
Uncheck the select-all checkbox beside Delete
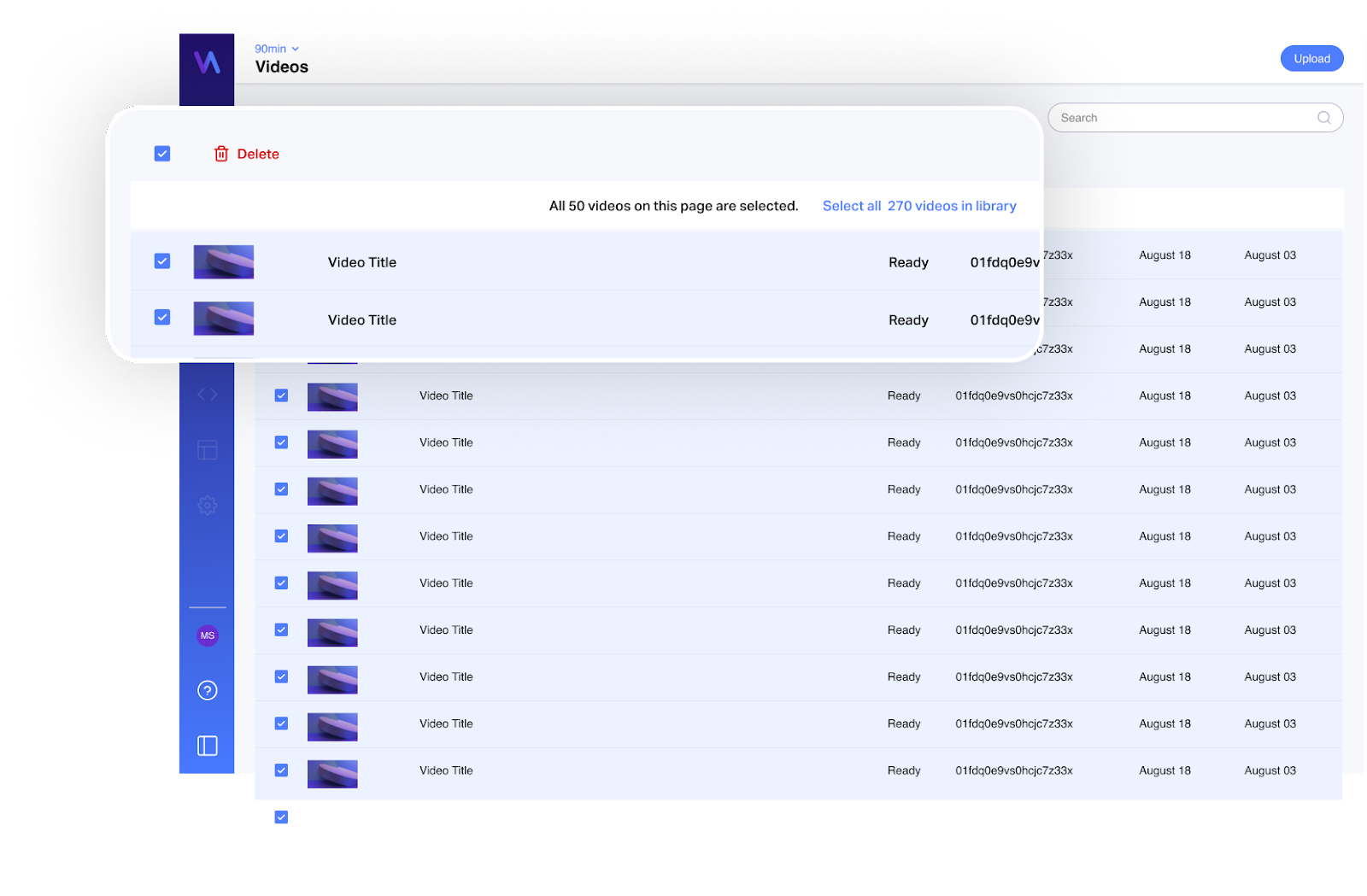click(162, 154)
